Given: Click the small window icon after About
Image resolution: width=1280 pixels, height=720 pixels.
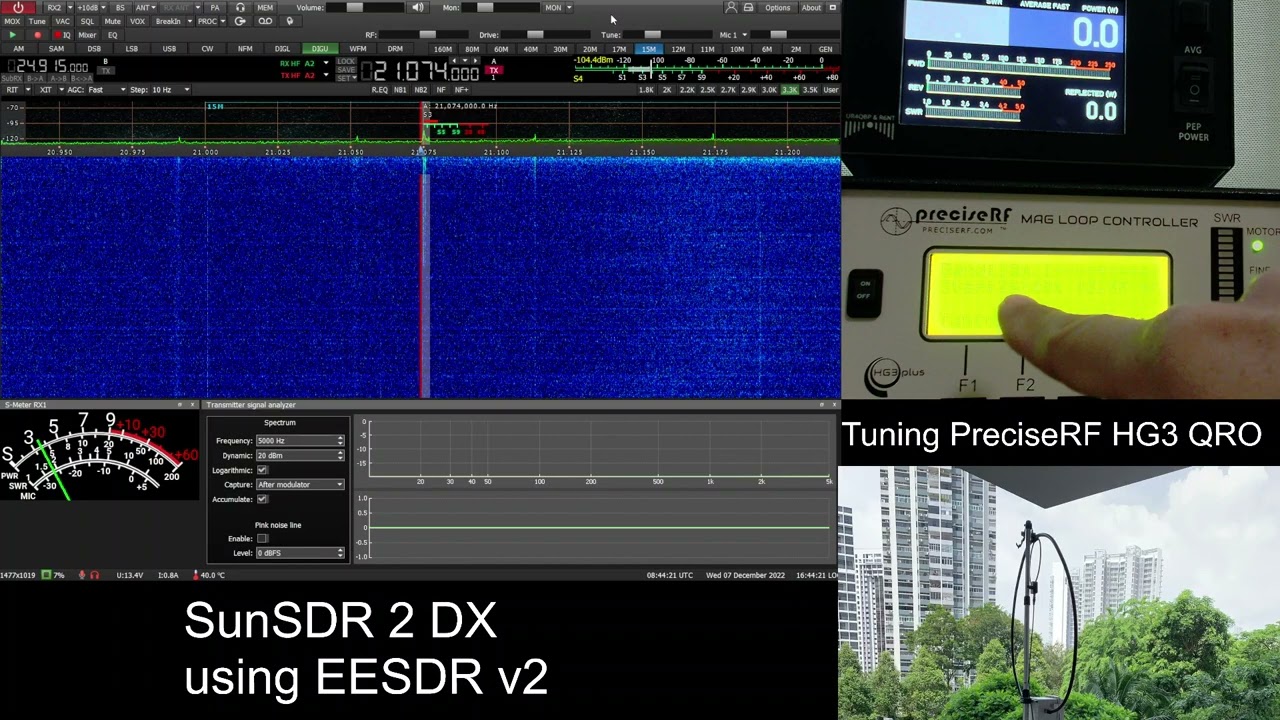Looking at the screenshot, I should tap(832, 8).
